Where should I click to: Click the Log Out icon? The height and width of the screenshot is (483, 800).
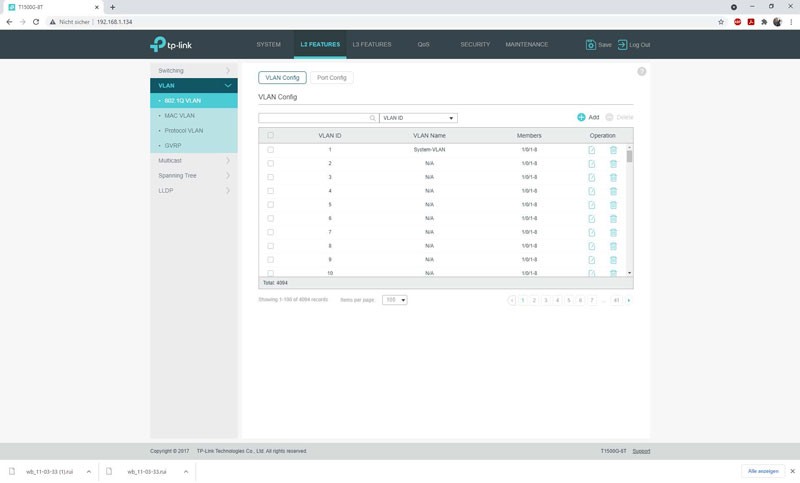pyautogui.click(x=622, y=45)
